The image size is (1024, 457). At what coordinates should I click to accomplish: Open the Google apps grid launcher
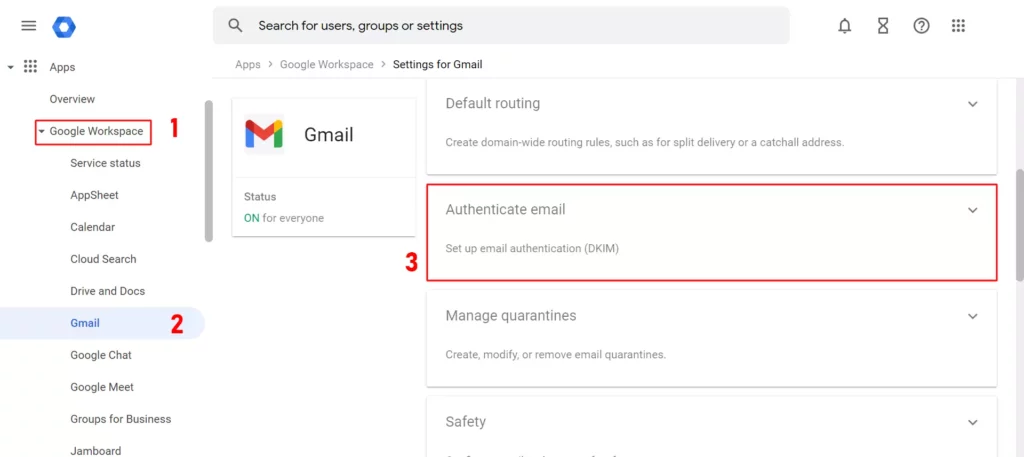[958, 26]
